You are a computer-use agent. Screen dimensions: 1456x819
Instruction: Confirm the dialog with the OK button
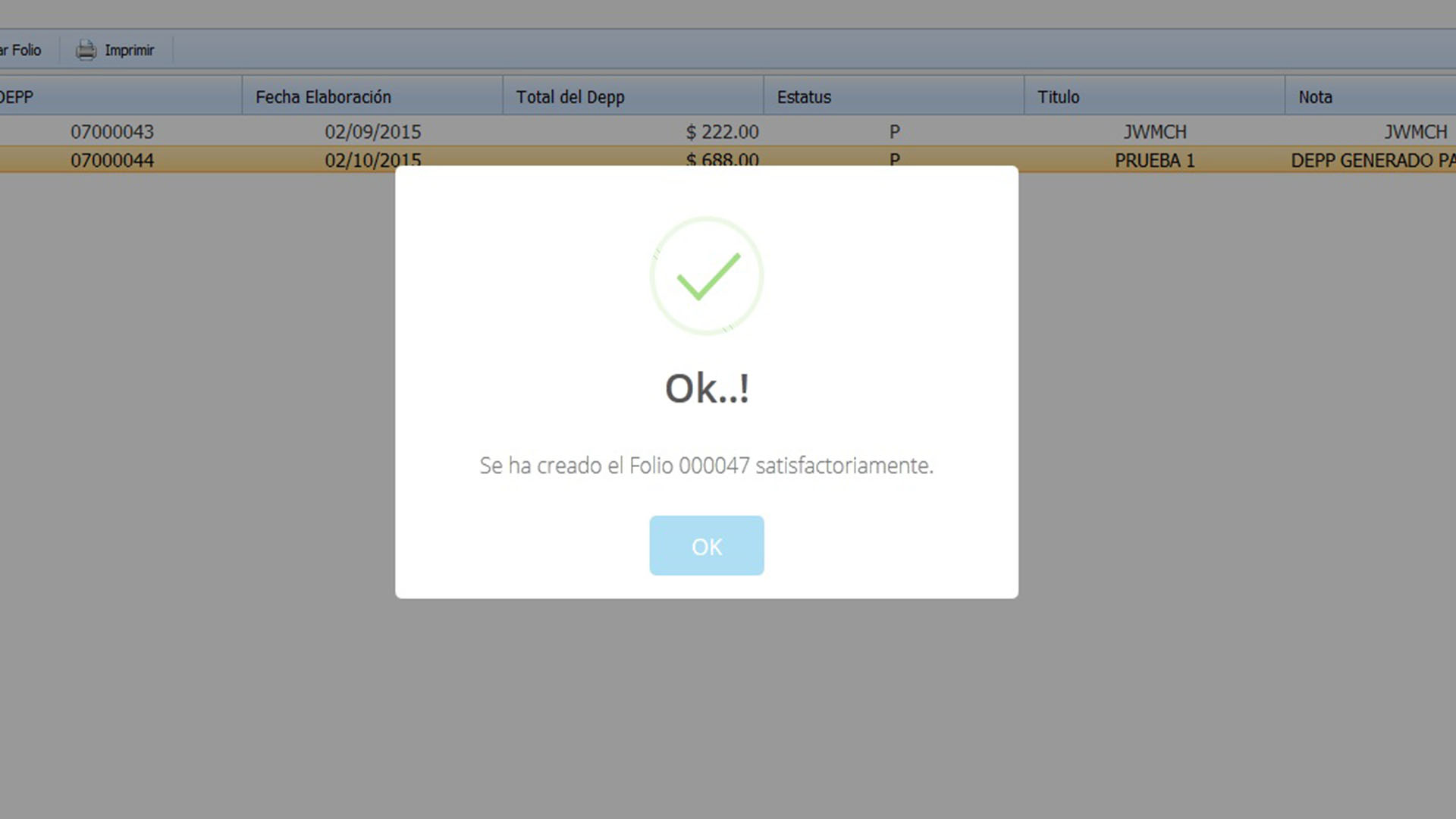(706, 545)
